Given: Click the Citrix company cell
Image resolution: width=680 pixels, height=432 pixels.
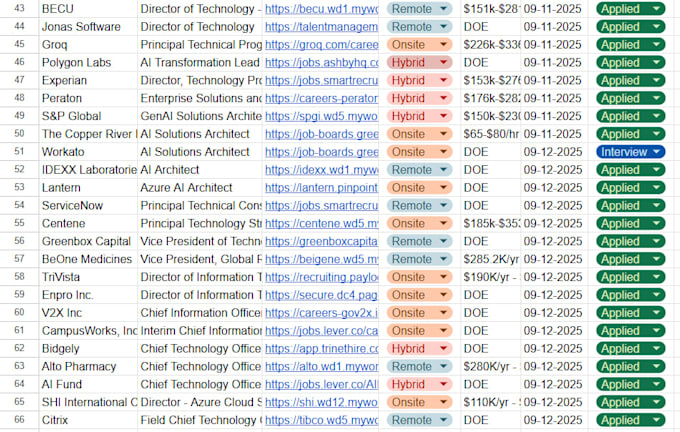Looking at the screenshot, I should coord(88,420).
